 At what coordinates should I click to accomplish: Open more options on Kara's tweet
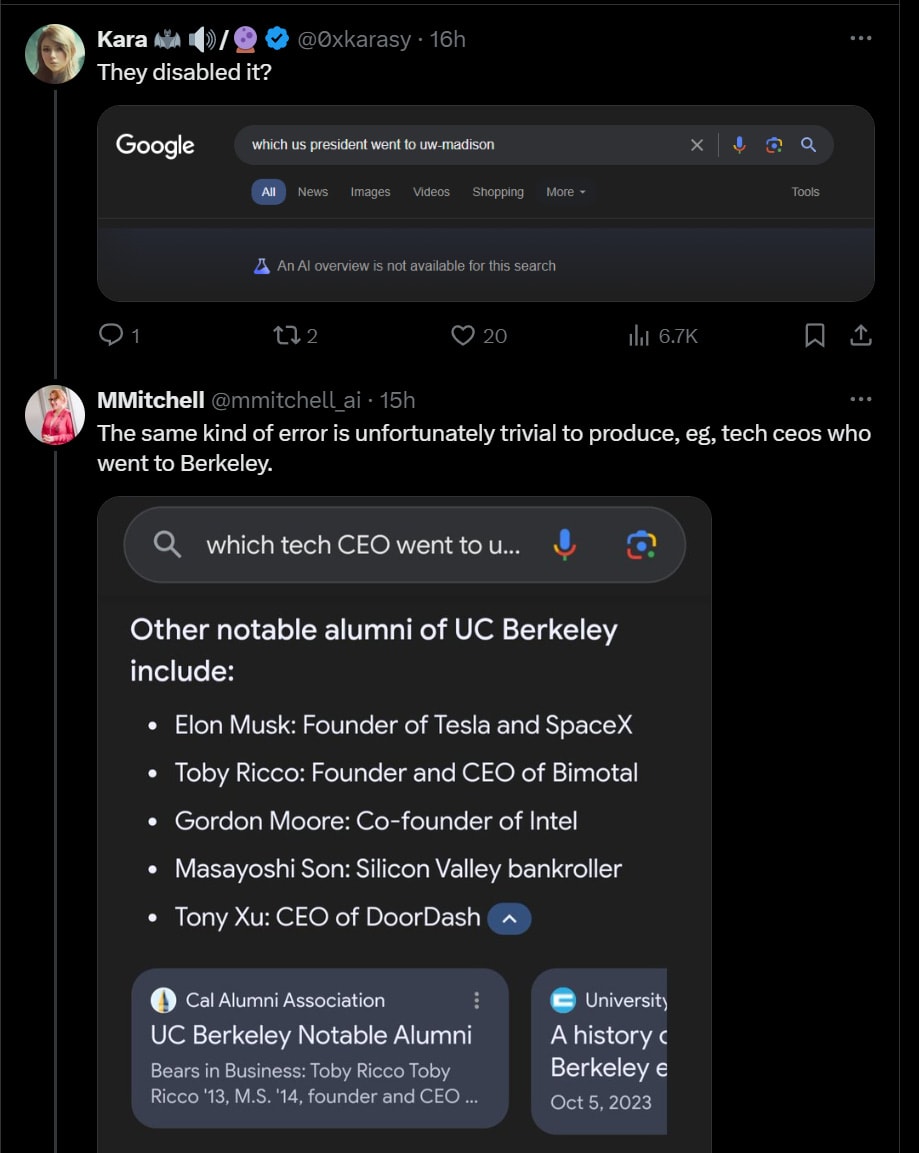pyautogui.click(x=860, y=38)
